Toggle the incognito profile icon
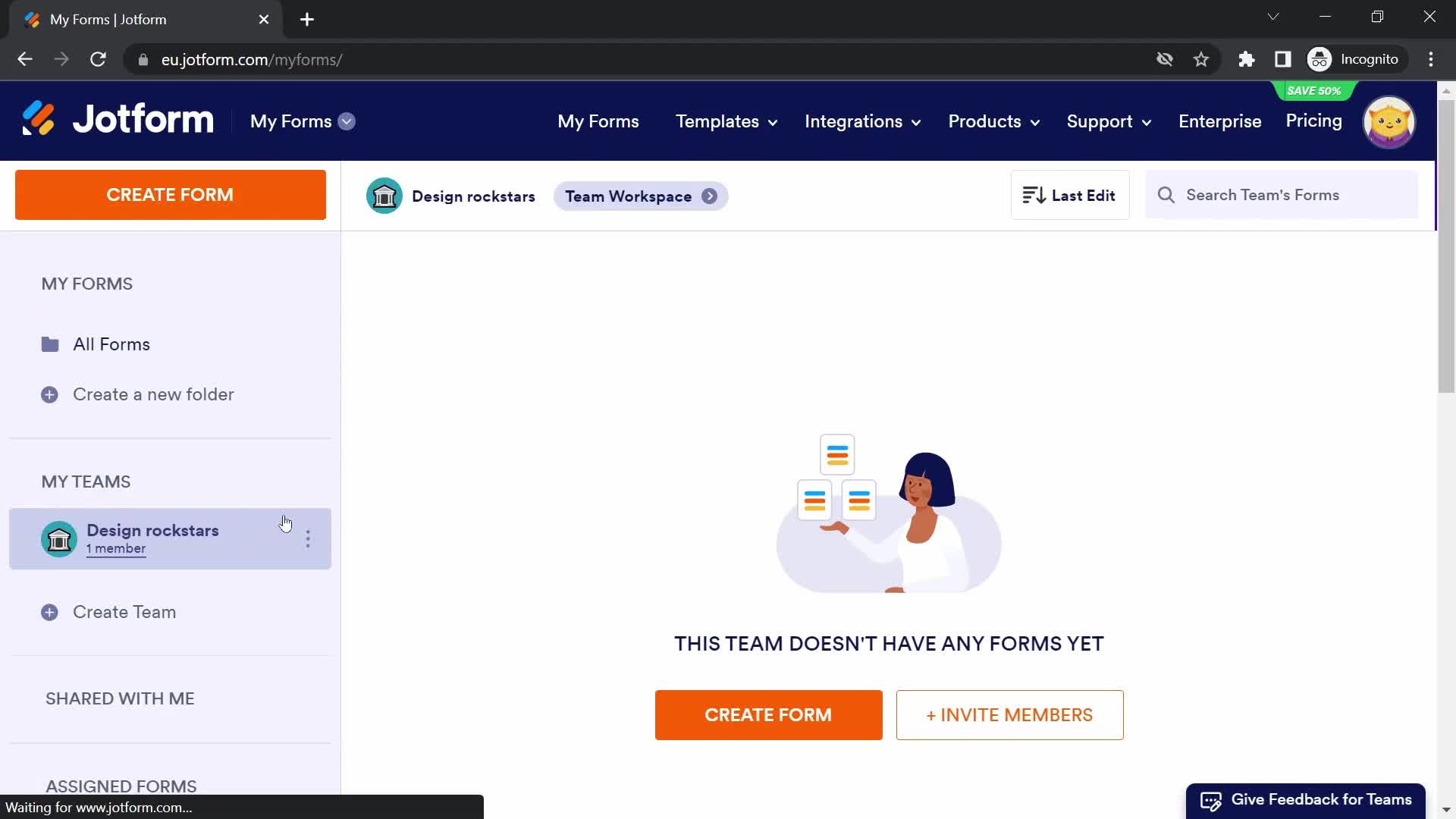Viewport: 1456px width, 819px height. [x=1321, y=59]
